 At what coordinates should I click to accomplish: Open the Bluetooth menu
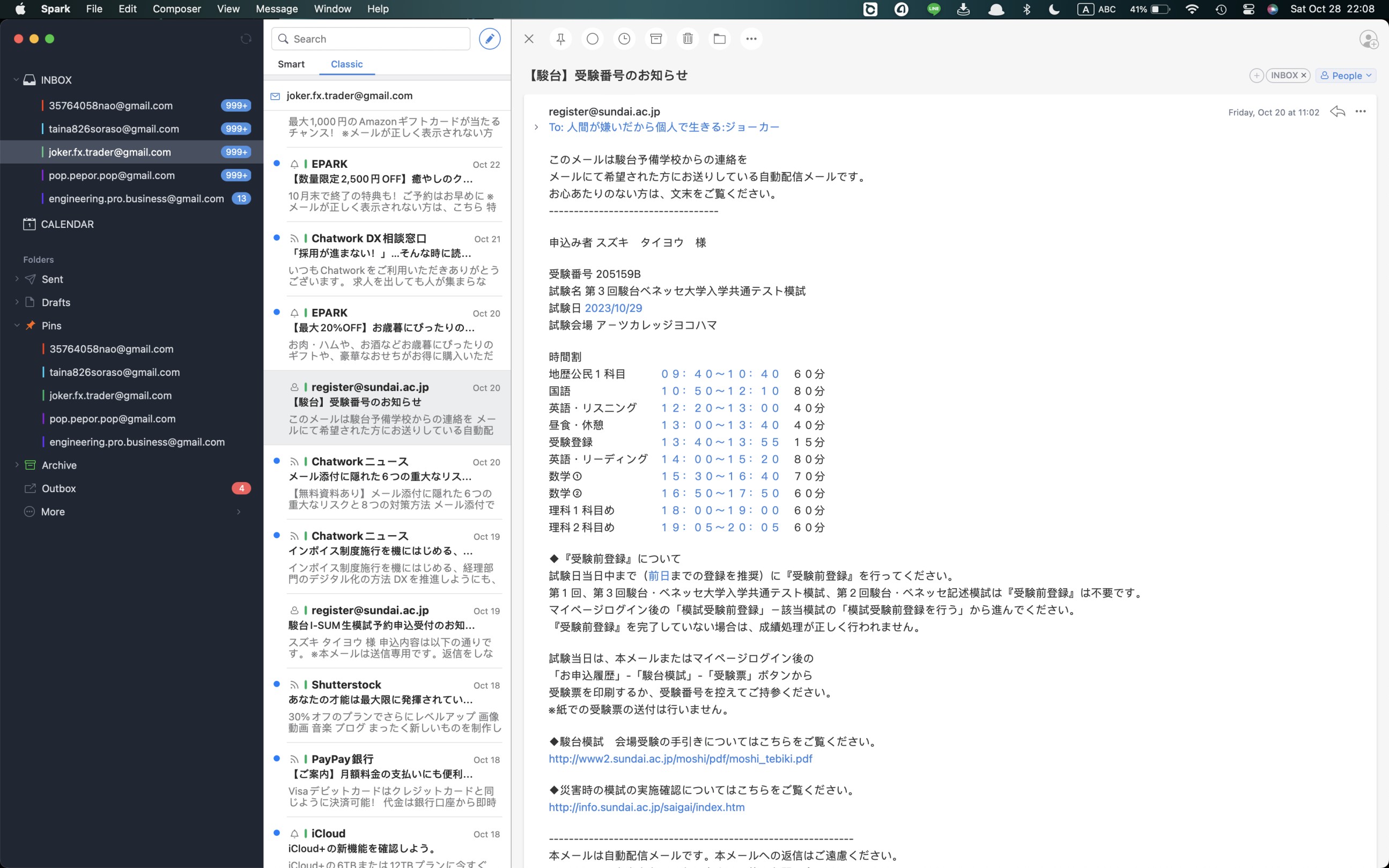coord(1027,9)
